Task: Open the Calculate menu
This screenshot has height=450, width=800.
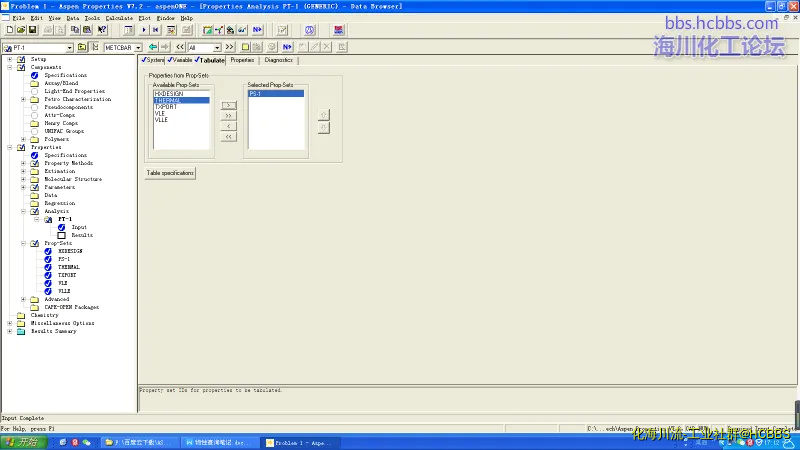Action: coord(119,18)
